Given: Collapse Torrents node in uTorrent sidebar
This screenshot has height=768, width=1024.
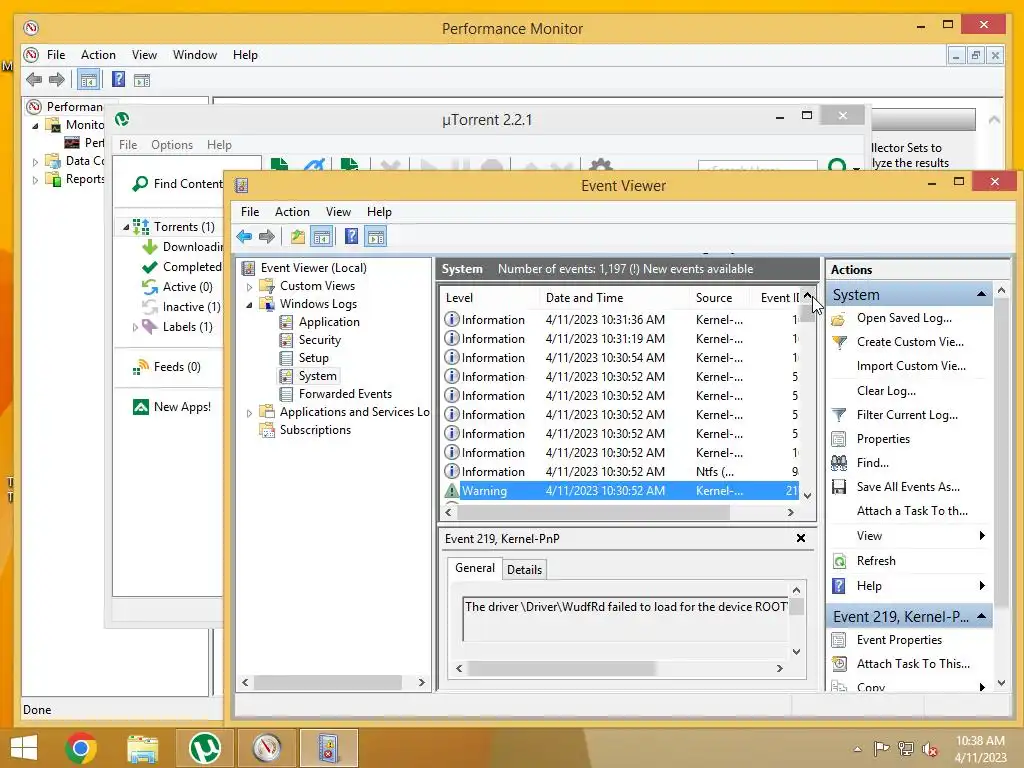Looking at the screenshot, I should tap(126, 227).
